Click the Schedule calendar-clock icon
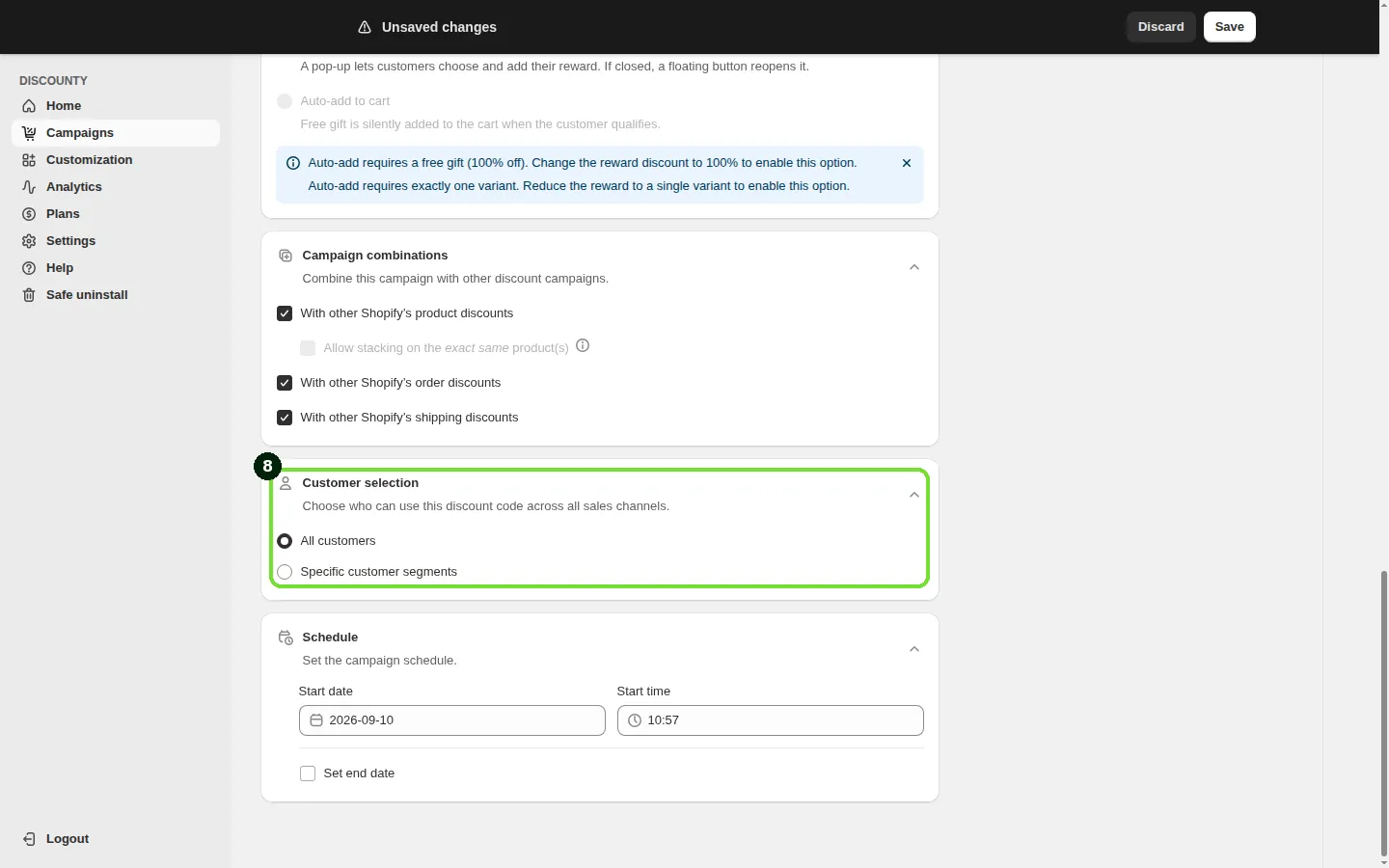1389x868 pixels. [x=286, y=637]
